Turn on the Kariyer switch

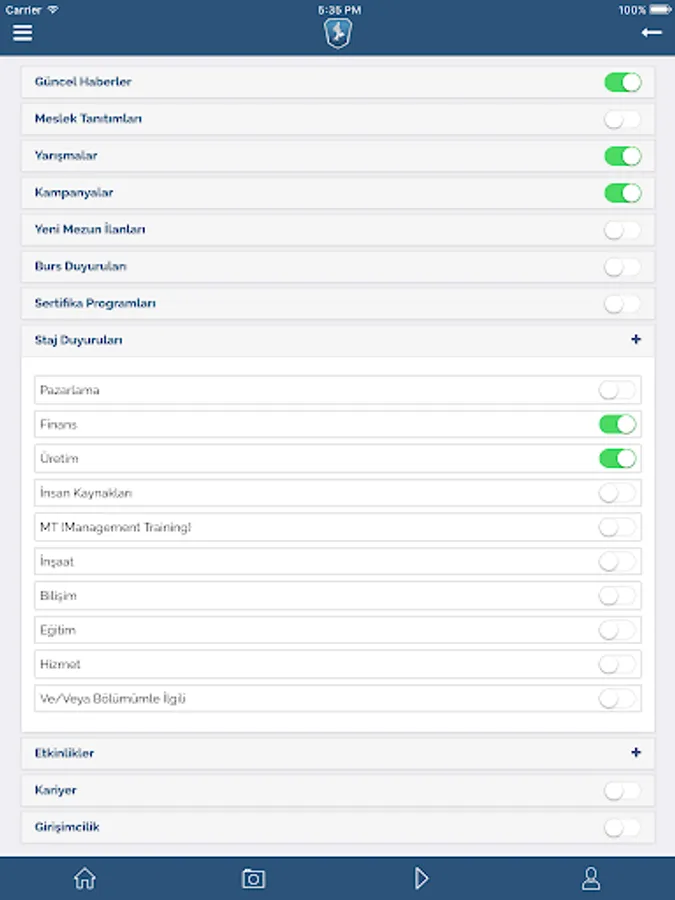(x=623, y=791)
